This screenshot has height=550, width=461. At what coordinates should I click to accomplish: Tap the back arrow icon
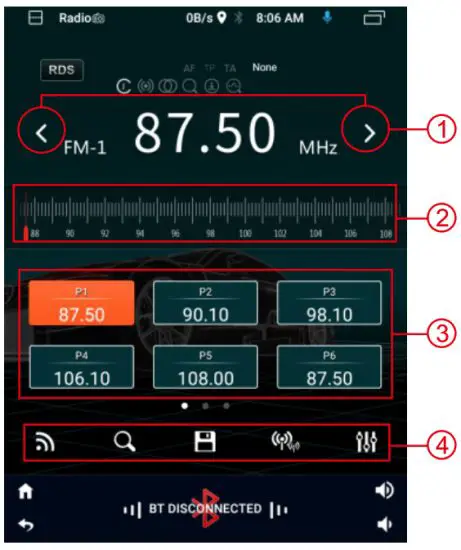tap(26, 525)
